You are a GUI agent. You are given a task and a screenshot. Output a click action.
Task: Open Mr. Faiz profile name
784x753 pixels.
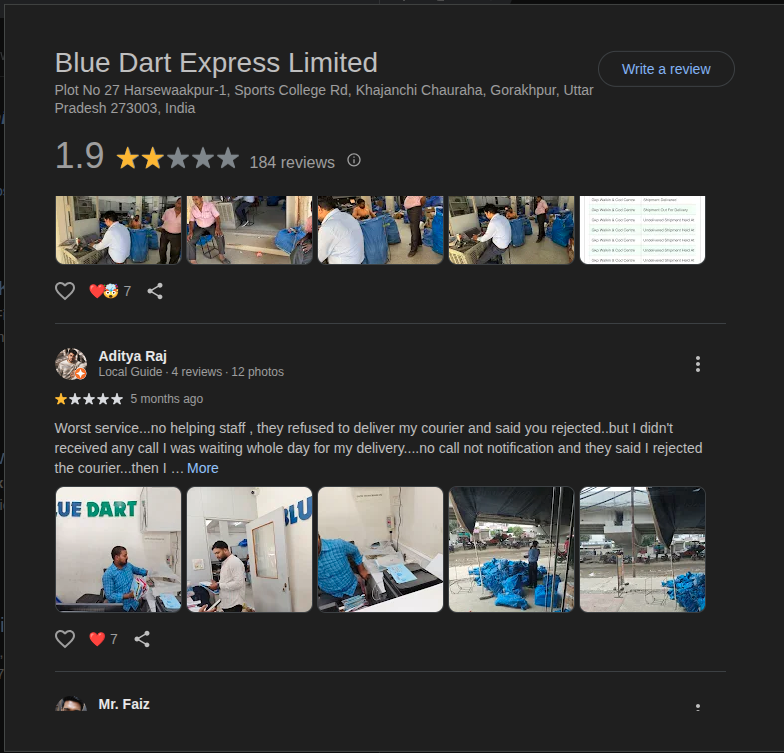tap(124, 704)
